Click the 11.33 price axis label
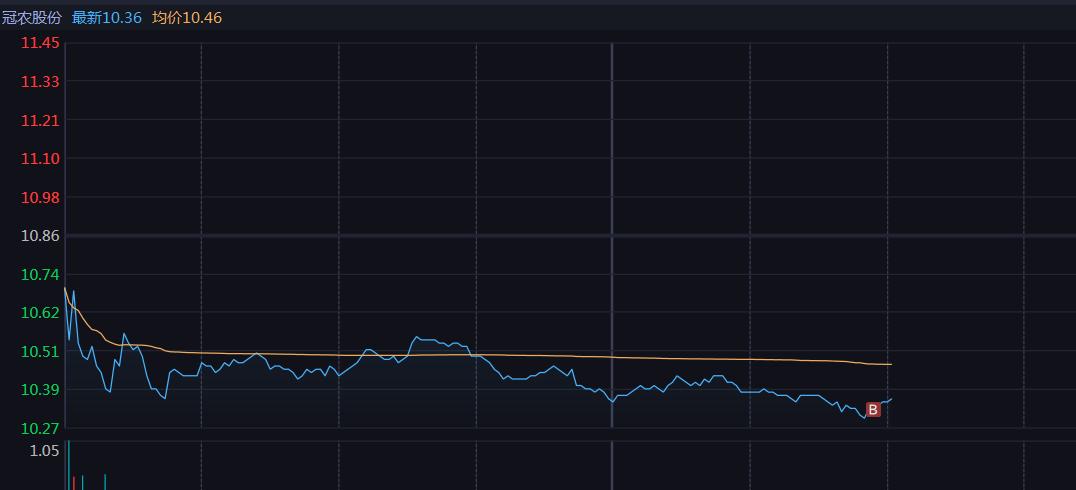The image size is (1076, 490). point(40,82)
